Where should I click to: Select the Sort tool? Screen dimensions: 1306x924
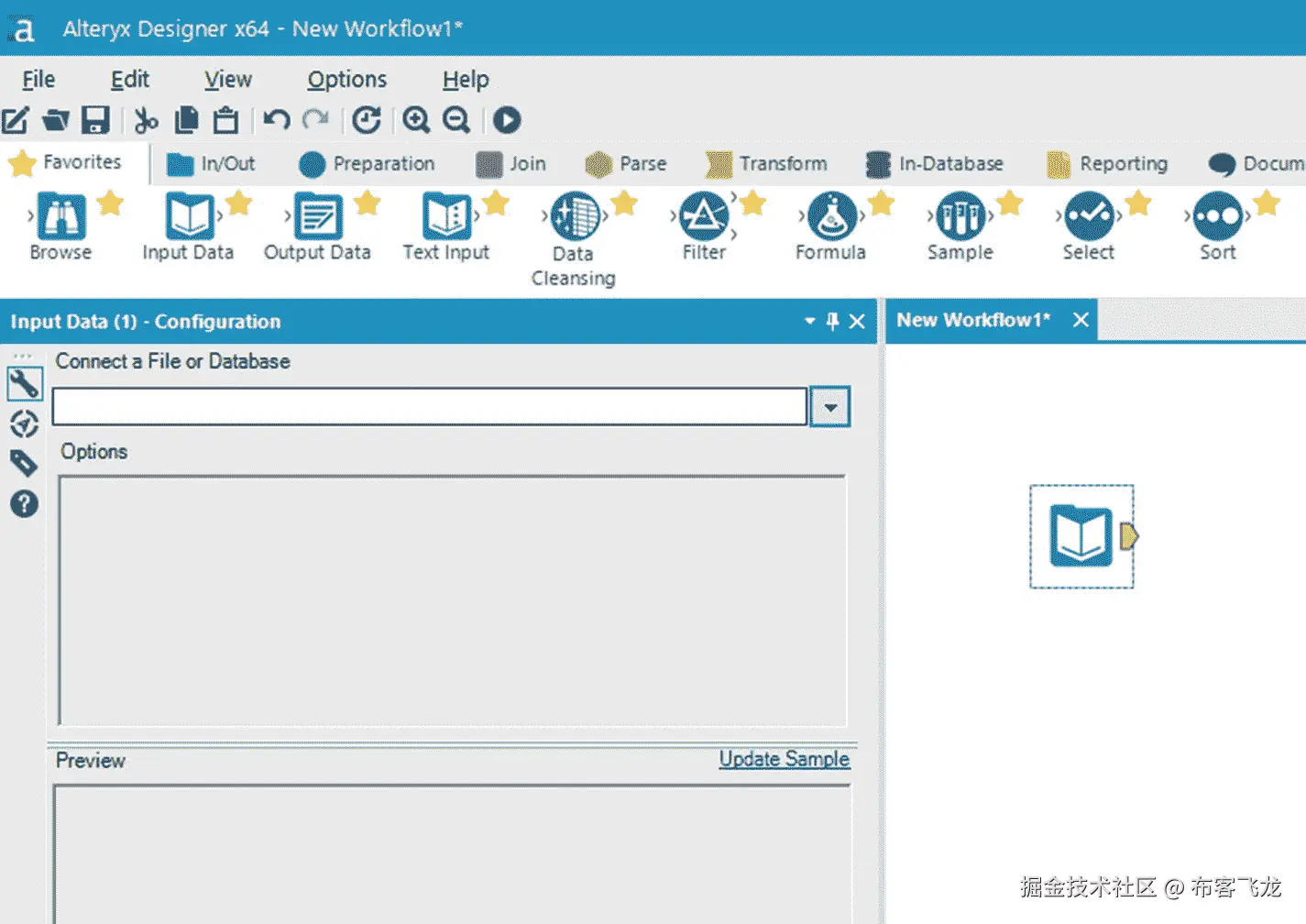1218,227
